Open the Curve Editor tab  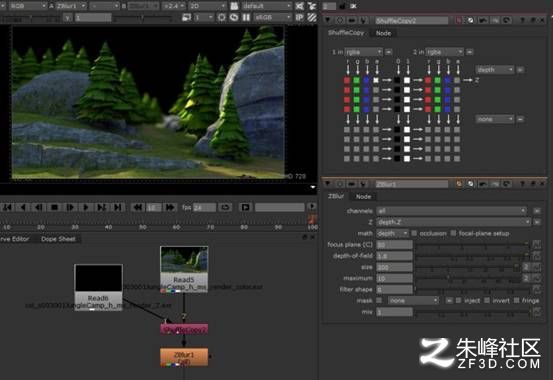pos(15,239)
